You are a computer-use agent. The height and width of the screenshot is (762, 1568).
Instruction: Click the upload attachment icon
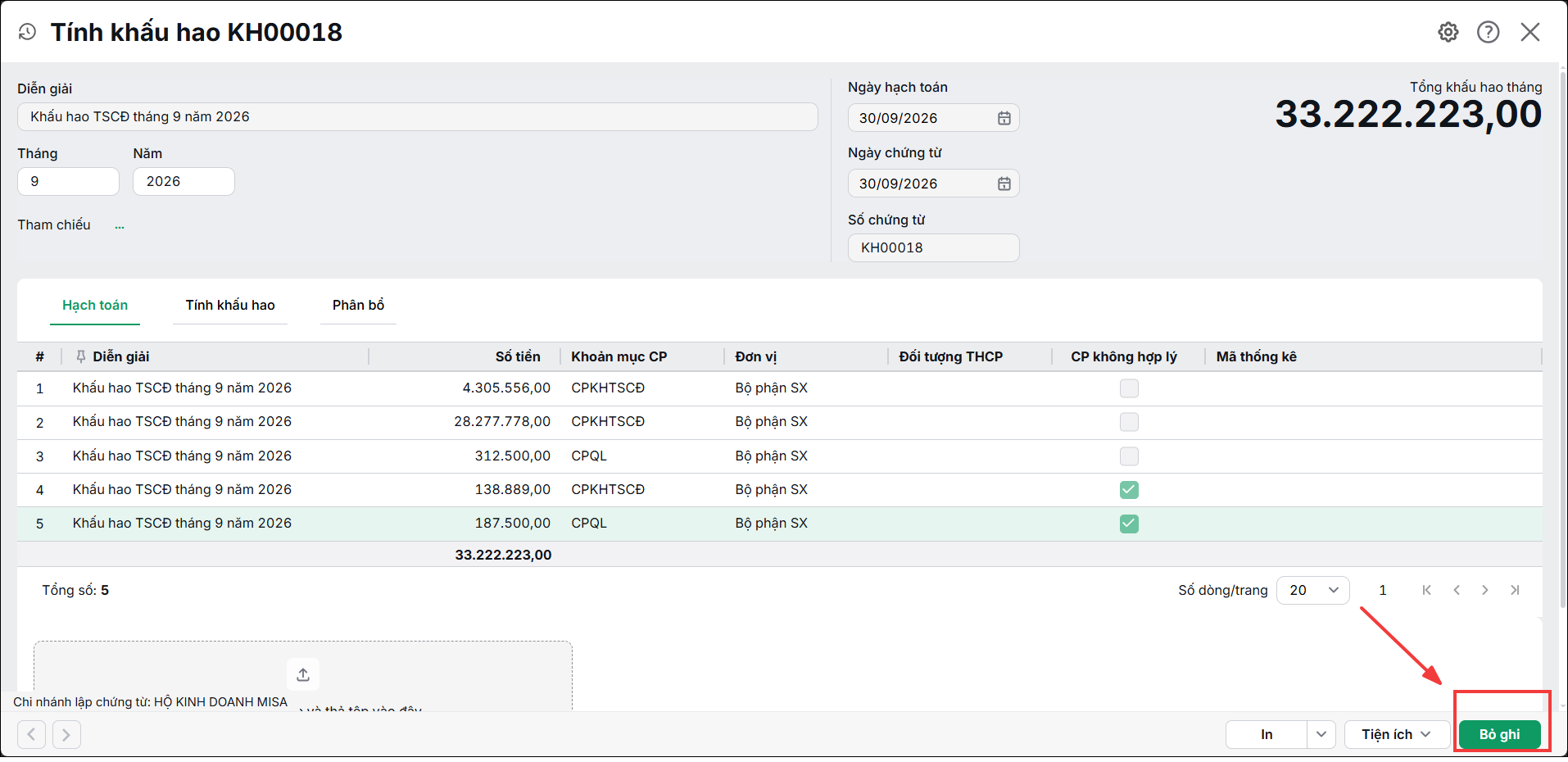coord(303,674)
